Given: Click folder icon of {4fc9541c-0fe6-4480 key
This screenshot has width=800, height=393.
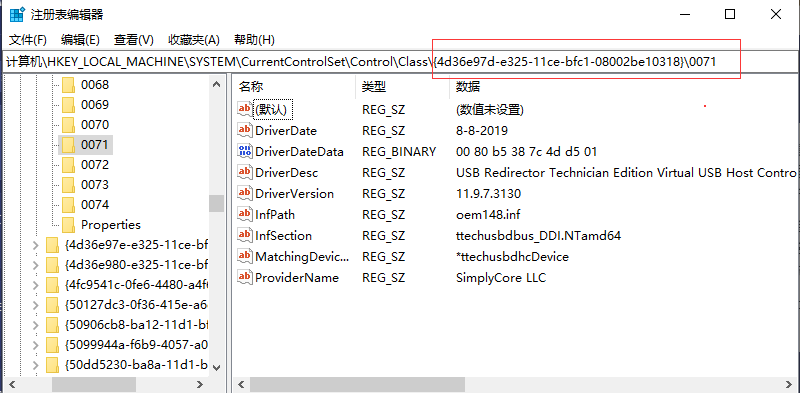Looking at the screenshot, I should 52,285.
